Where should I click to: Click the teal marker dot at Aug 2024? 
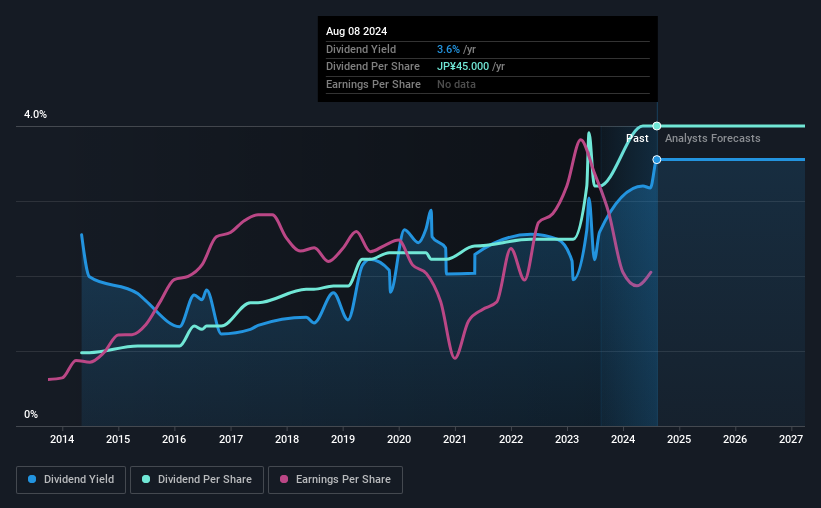(657, 126)
